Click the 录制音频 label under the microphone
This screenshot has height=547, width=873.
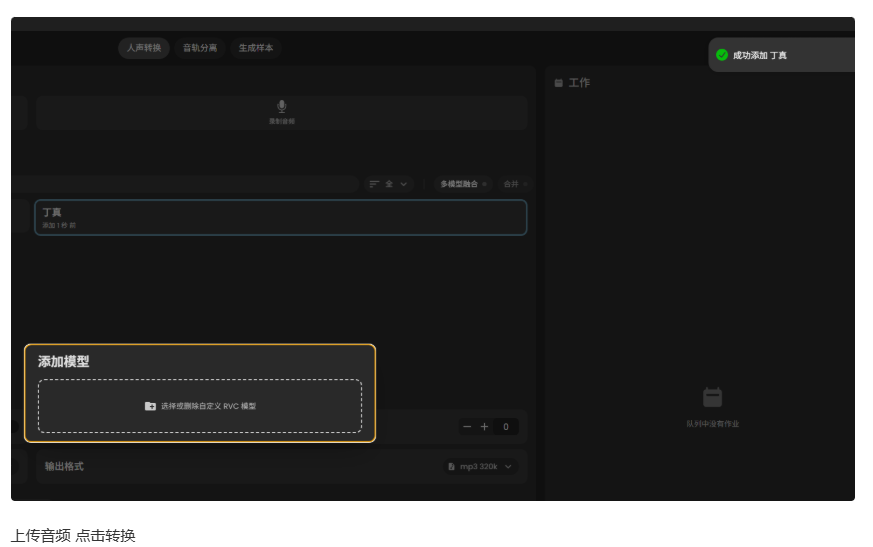coord(282,121)
